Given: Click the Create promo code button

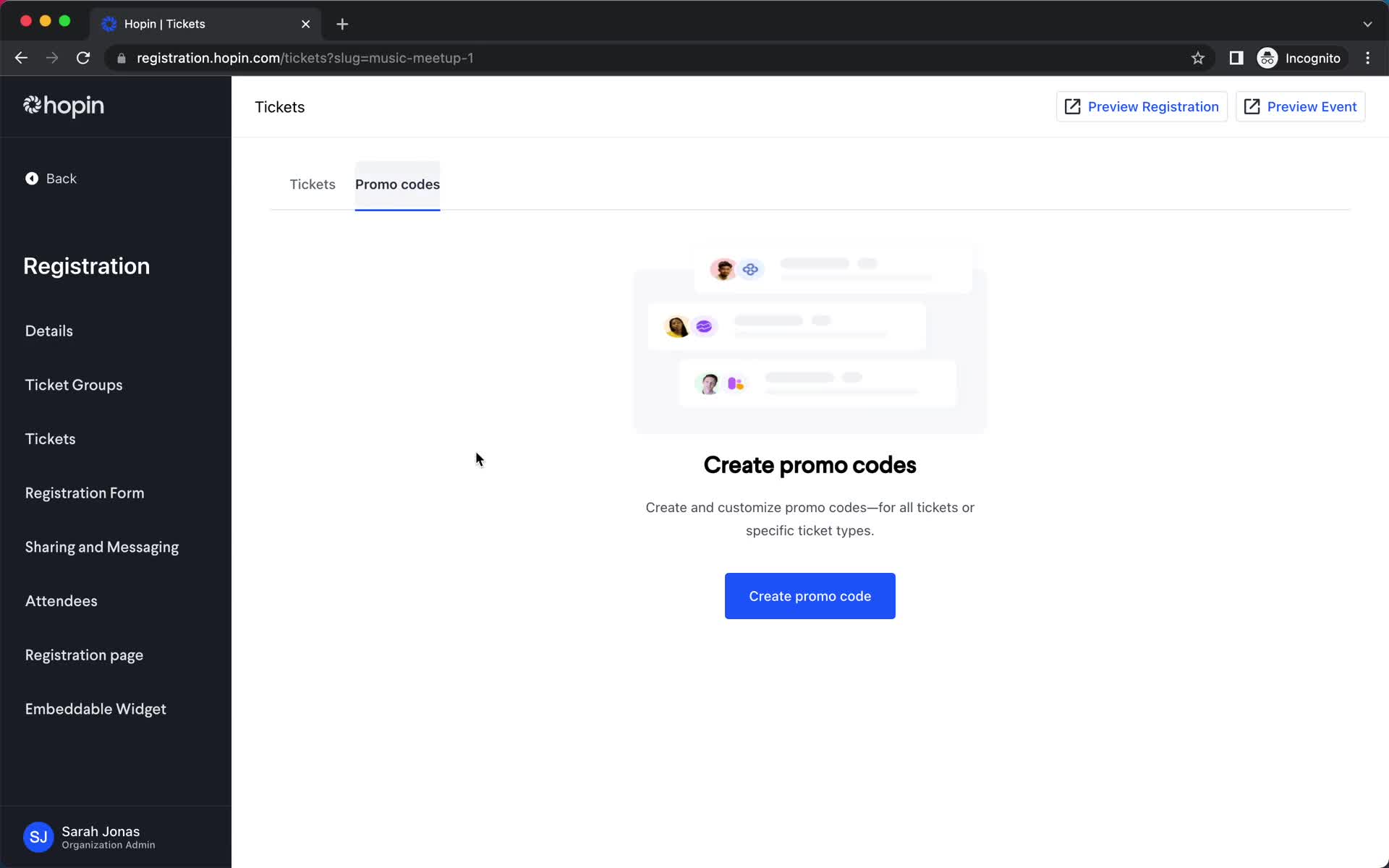Looking at the screenshot, I should point(810,595).
